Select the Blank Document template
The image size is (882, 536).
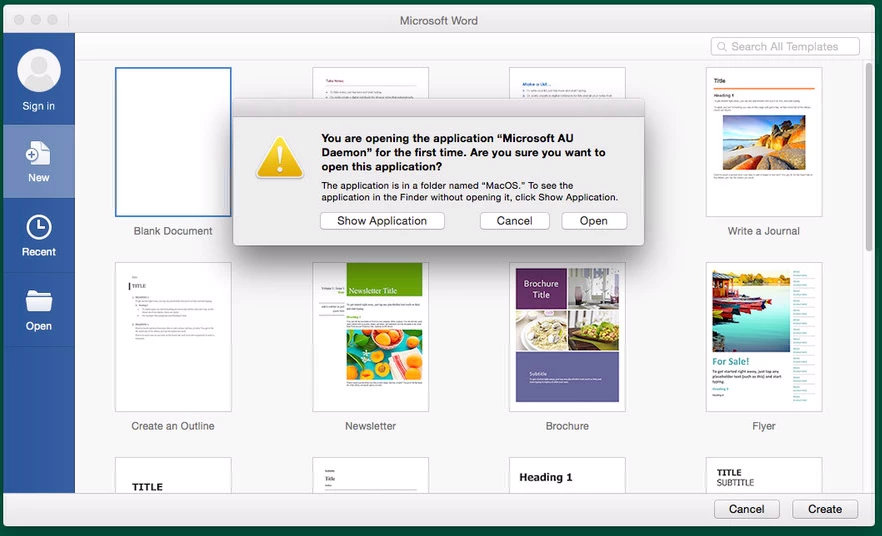[173, 142]
